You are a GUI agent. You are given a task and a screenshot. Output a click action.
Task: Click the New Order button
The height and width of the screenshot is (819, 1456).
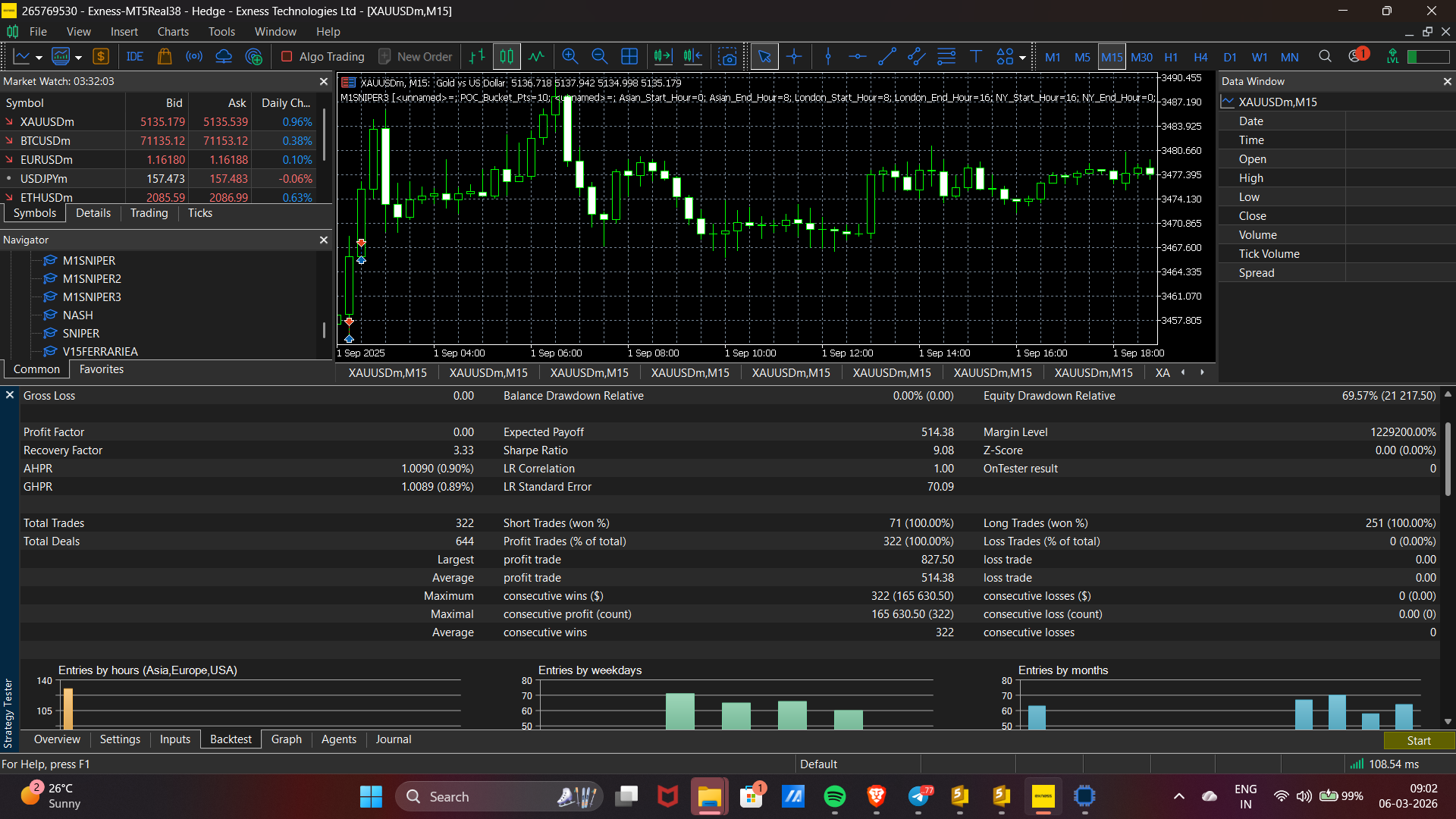coord(415,56)
